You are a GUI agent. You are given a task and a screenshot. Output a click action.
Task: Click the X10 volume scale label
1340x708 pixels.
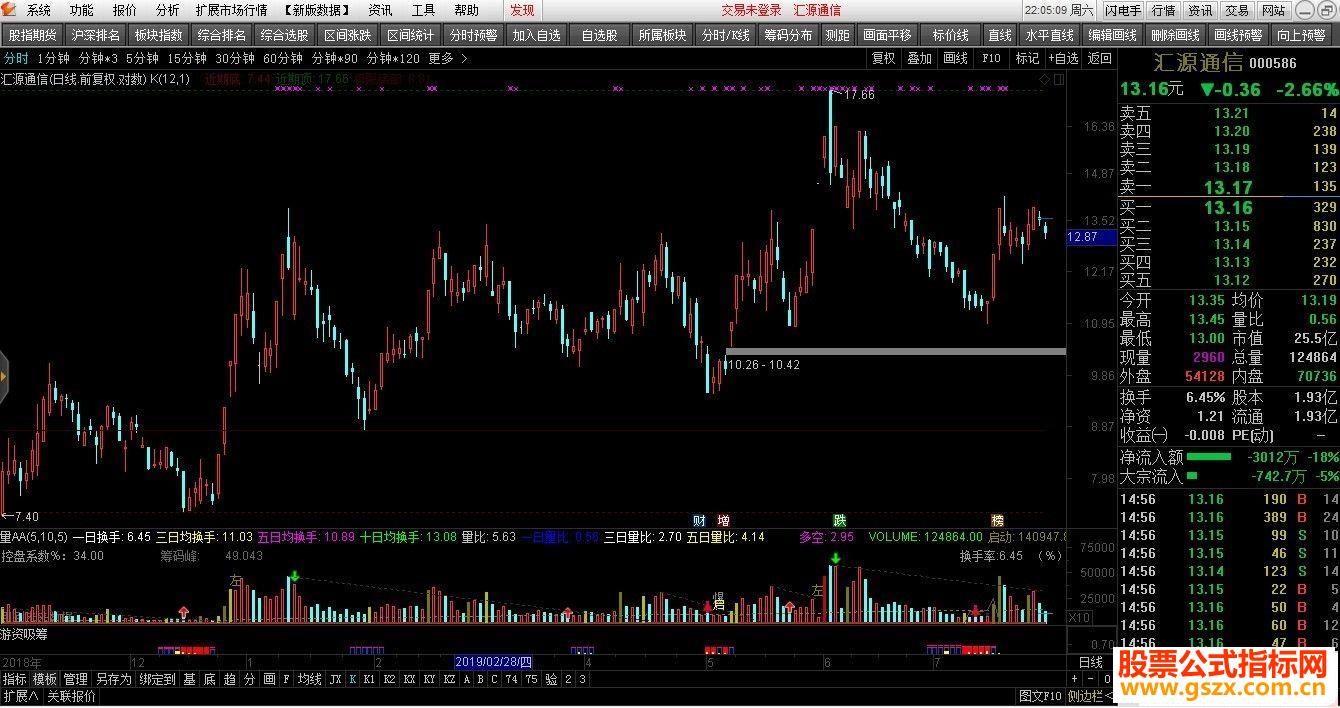1080,617
